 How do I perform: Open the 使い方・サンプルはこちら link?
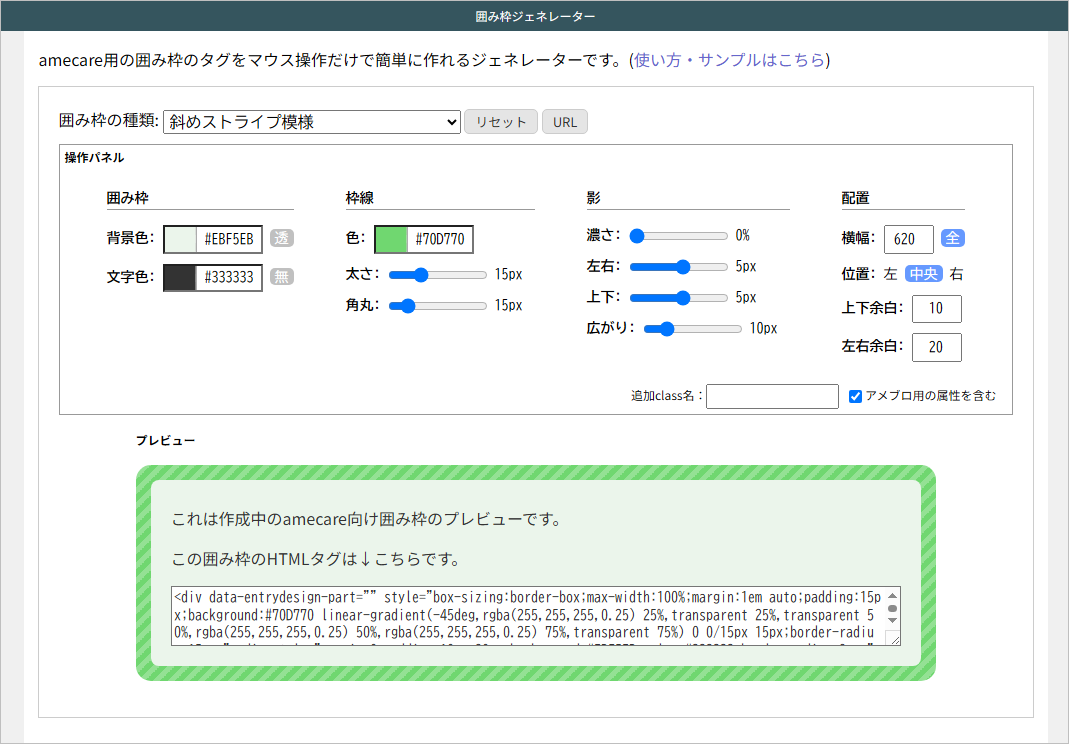click(x=730, y=60)
